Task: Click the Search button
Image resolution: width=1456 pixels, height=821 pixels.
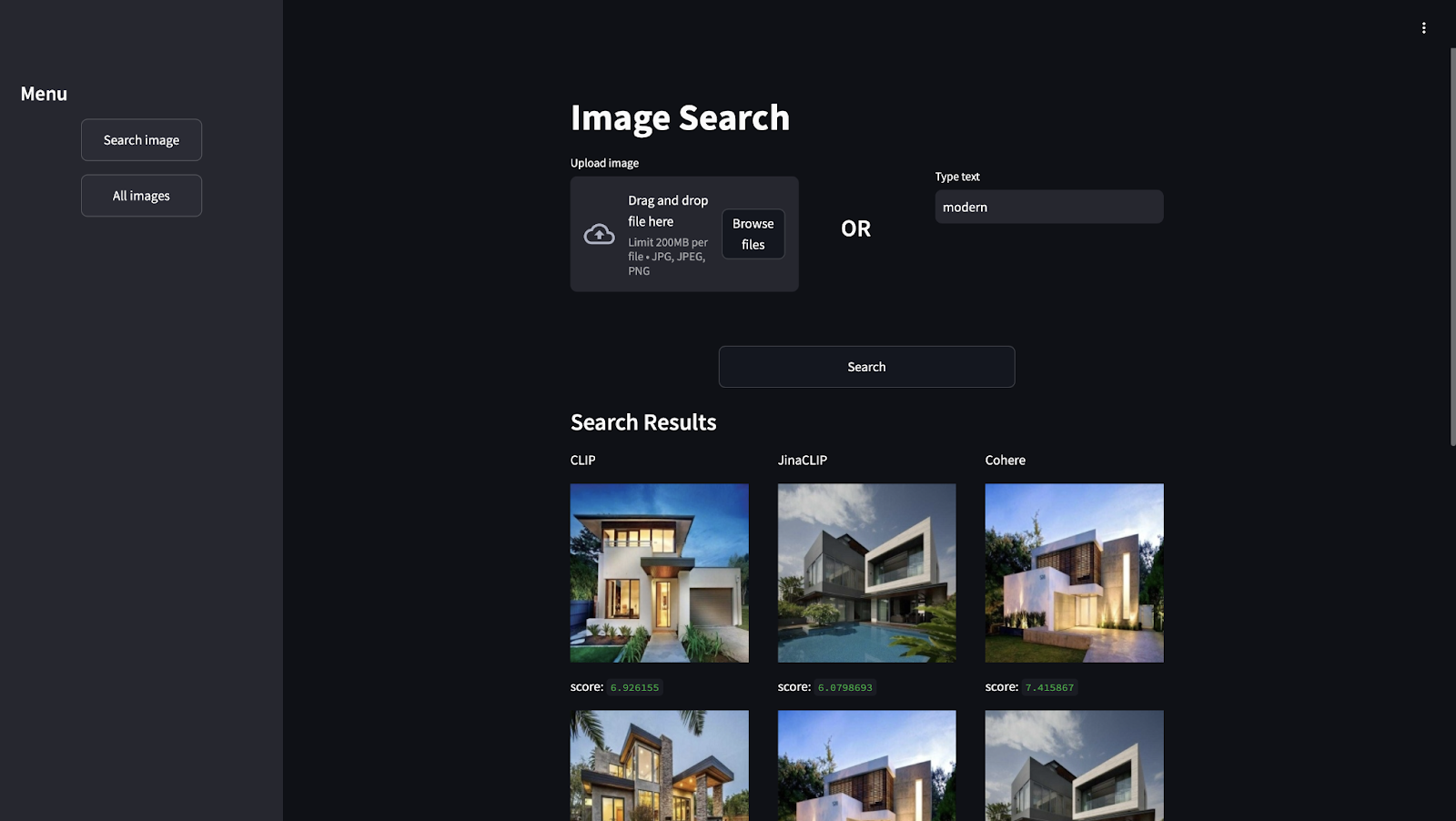Action: (866, 367)
